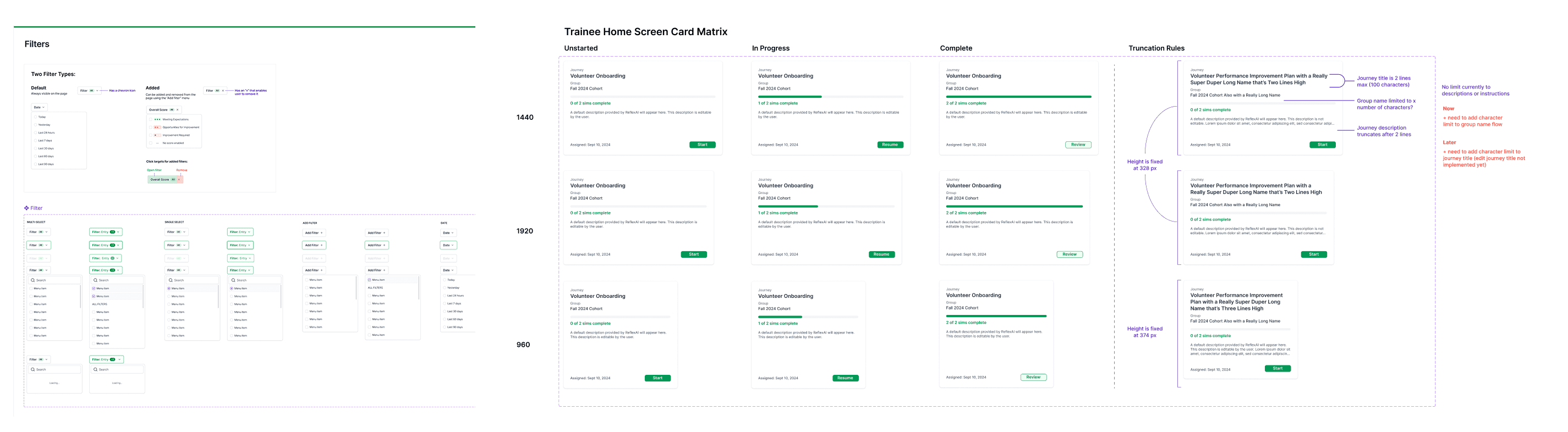Click chevron on Filter chip beside chevron annotation
The image size is (1568, 432).
pos(97,91)
